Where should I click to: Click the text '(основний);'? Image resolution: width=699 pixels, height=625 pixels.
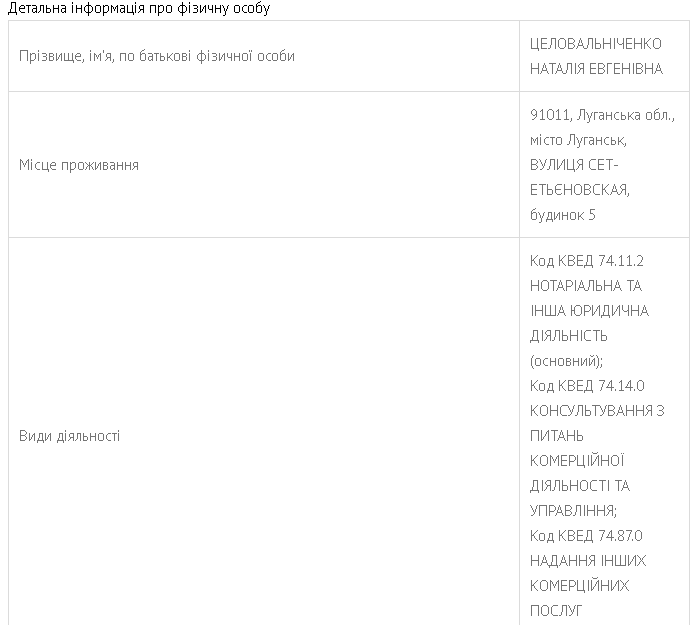566,361
